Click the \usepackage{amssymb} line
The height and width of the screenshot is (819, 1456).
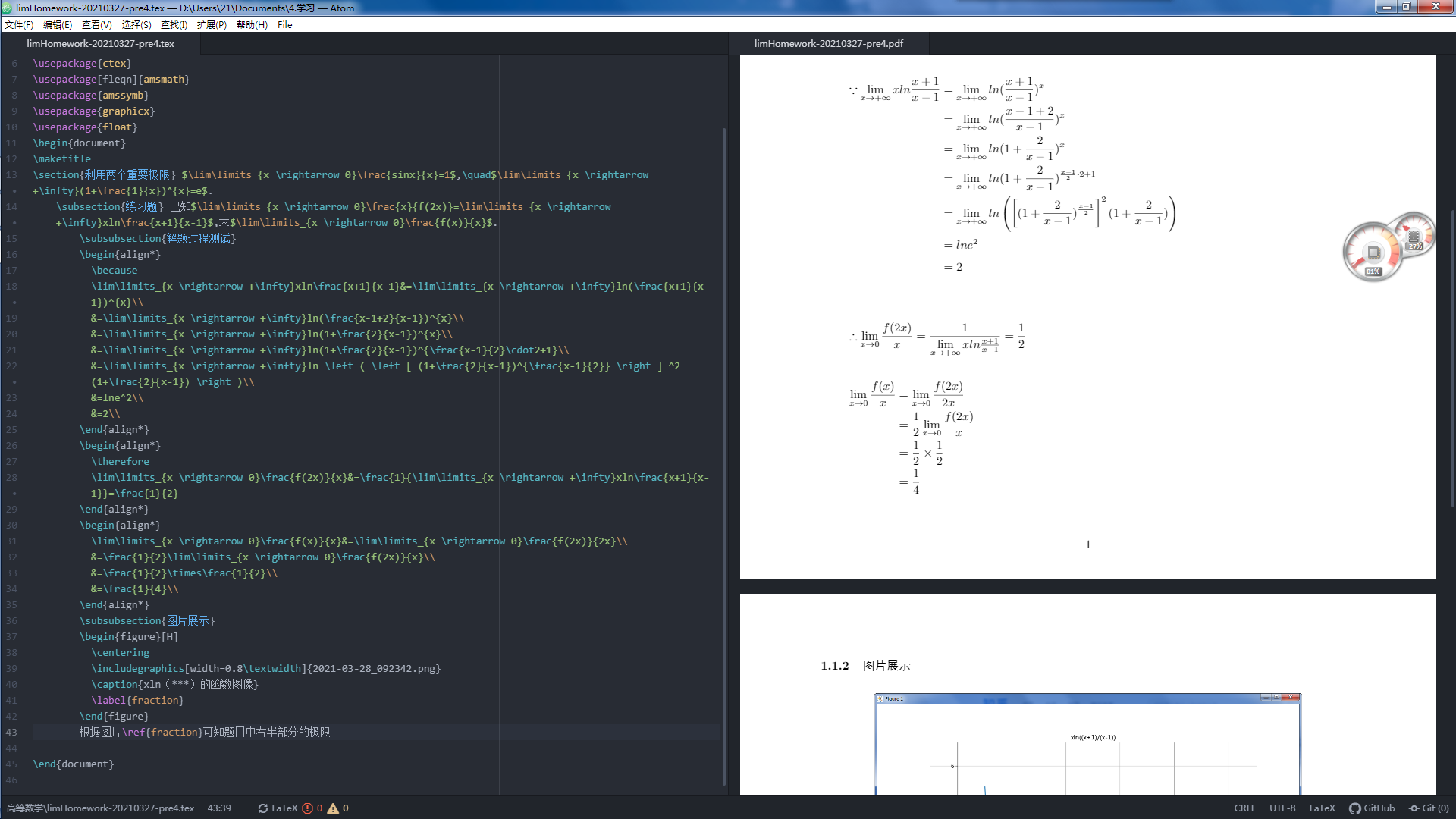tap(91, 96)
